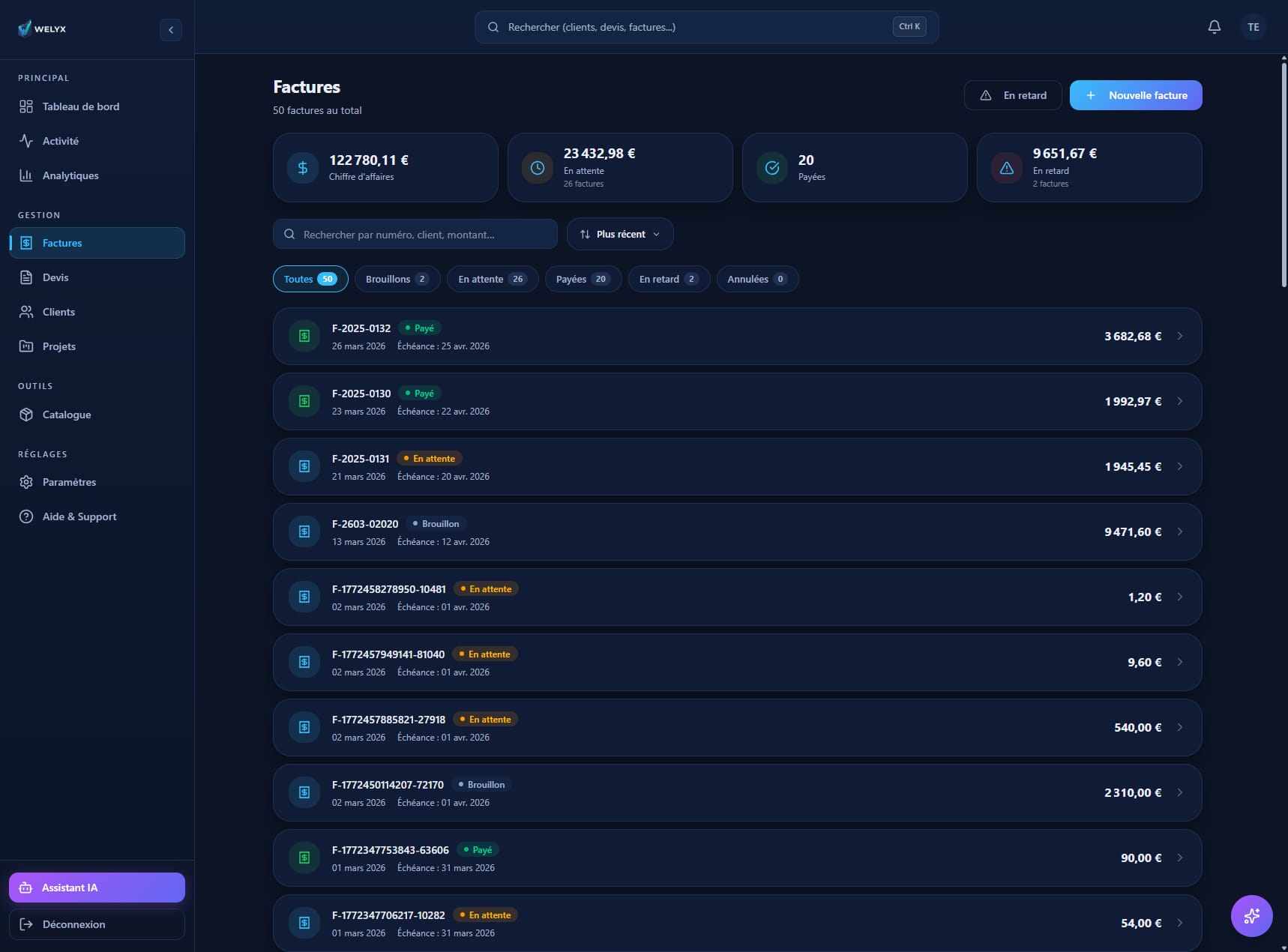The width and height of the screenshot is (1288, 952).
Task: Expand the 1,20 € invoice chevron
Action: tap(1180, 597)
